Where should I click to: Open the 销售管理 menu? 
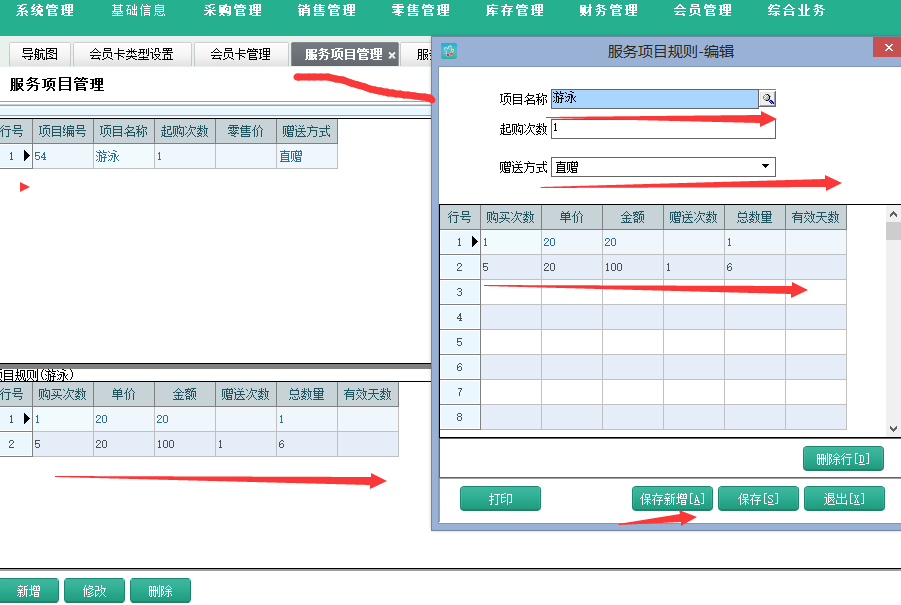click(327, 10)
